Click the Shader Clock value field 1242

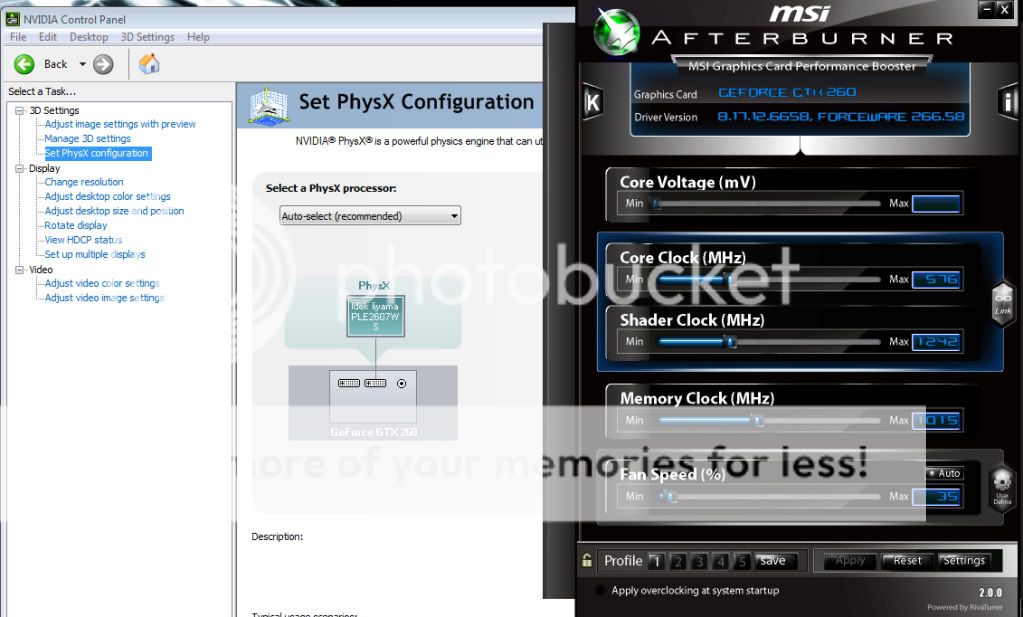pos(937,341)
